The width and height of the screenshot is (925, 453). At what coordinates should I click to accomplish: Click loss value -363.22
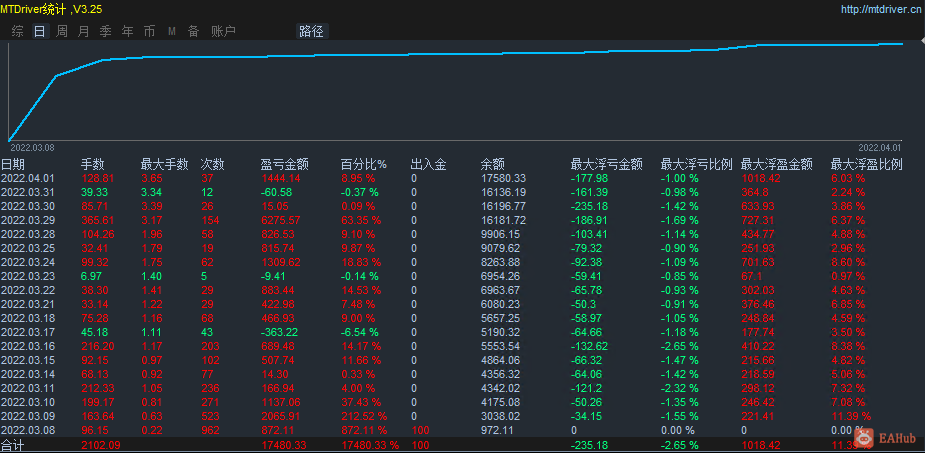[x=281, y=332]
